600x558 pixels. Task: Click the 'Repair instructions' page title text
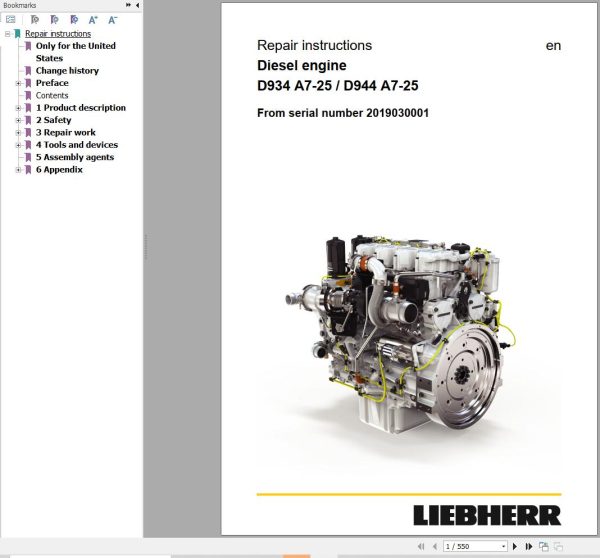pos(314,46)
